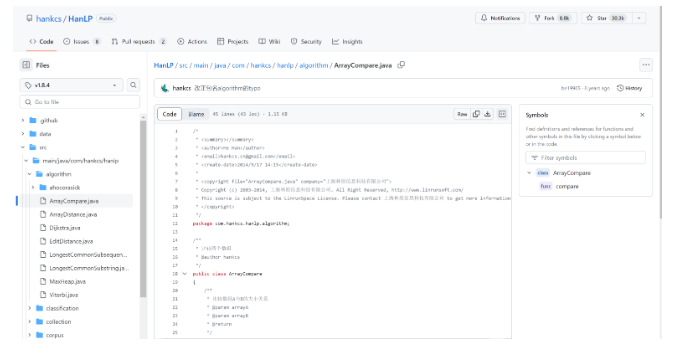Collapse the main/java/com/hankcs/hanlp folder
The image size is (673, 360).
26,160
